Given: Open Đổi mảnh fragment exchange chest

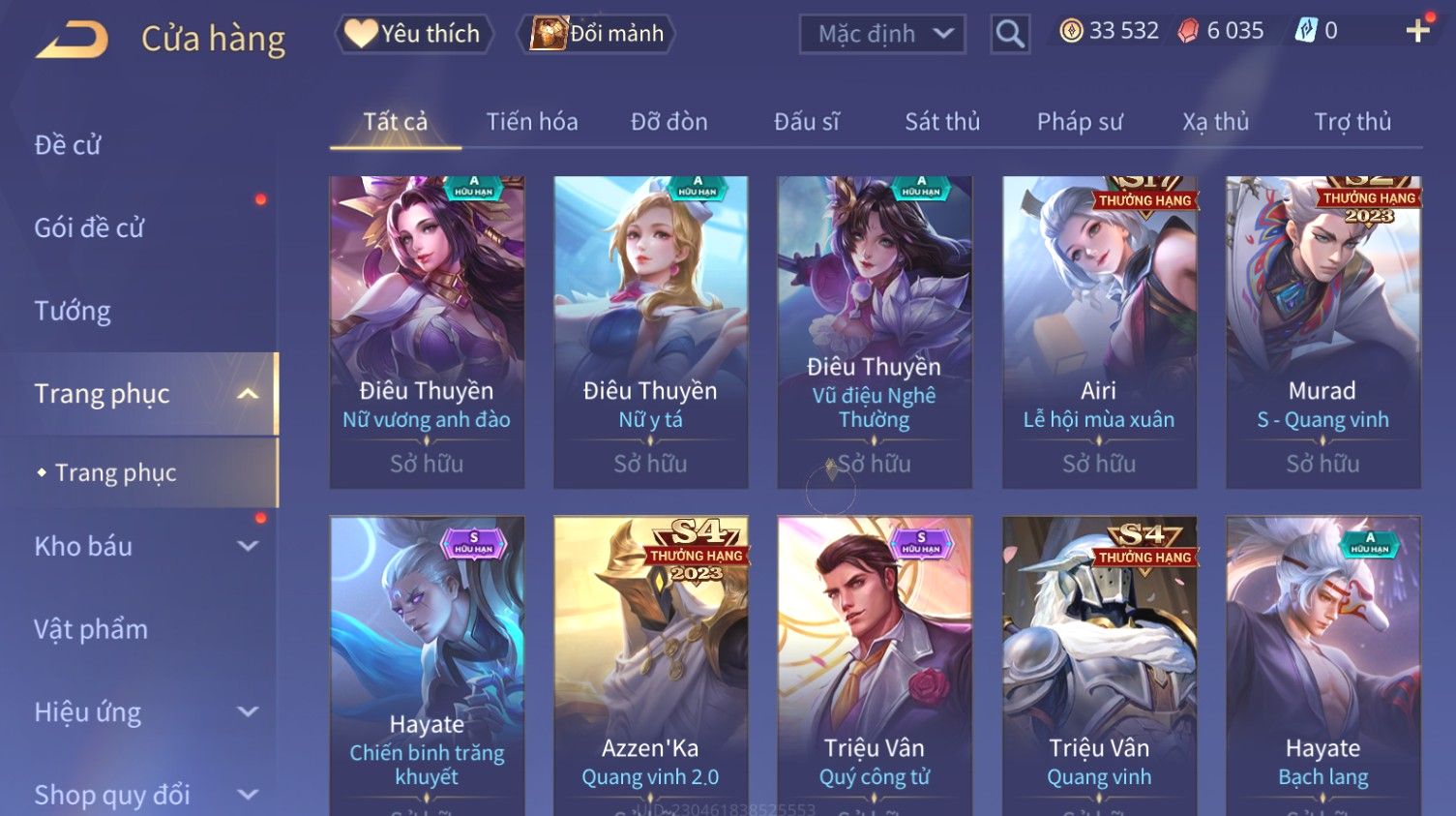Looking at the screenshot, I should coord(598,34).
